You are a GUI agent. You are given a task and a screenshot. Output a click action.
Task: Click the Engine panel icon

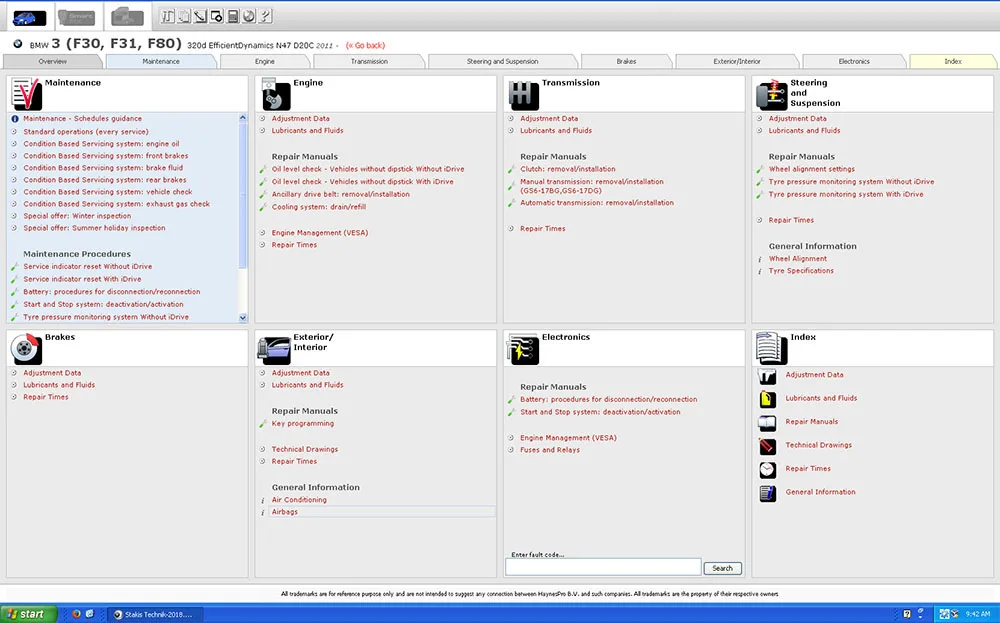[276, 94]
